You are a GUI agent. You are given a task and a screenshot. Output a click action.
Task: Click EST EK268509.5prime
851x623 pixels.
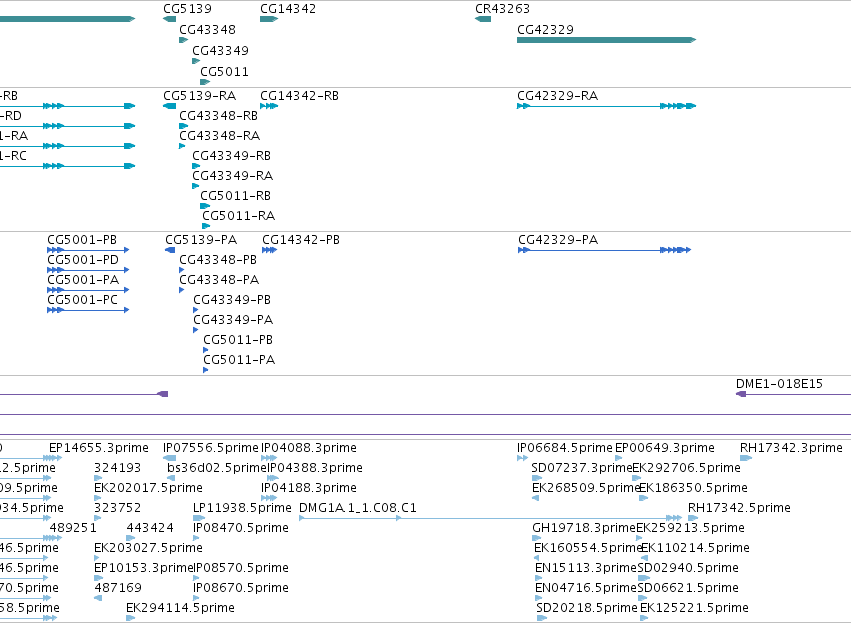pos(586,488)
